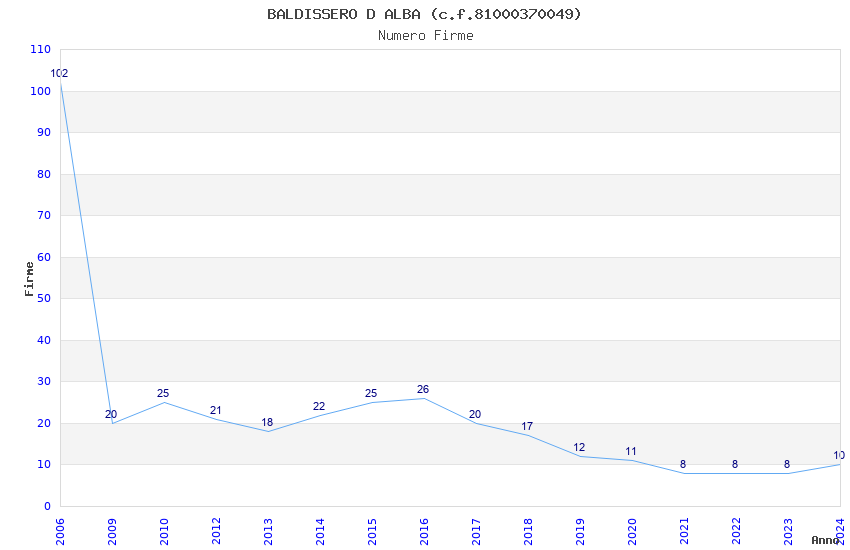Select the x-axis year 2014
This screenshot has width=850, height=550.
[320, 532]
